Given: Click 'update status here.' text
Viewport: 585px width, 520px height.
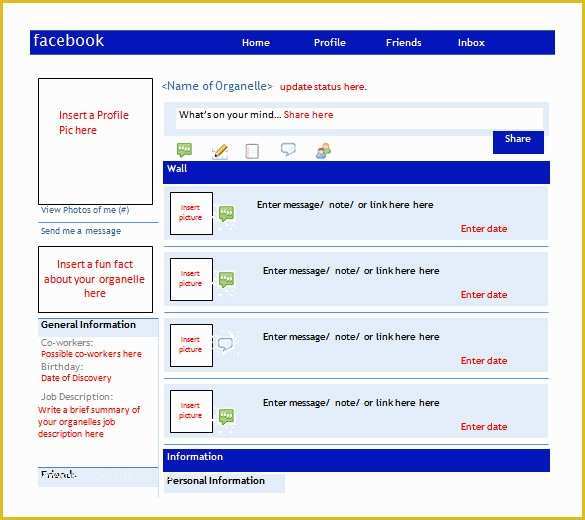Looking at the screenshot, I should pos(323,87).
